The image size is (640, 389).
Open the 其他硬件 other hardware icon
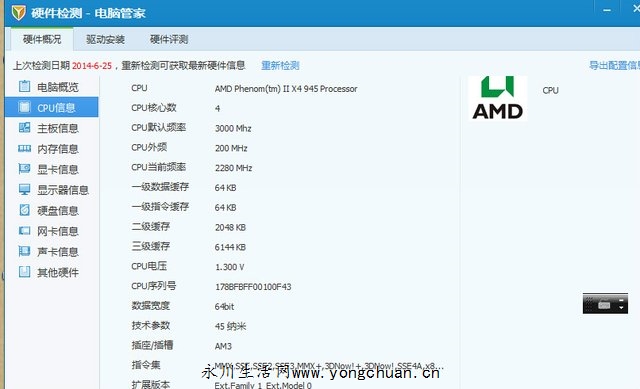coord(24,272)
